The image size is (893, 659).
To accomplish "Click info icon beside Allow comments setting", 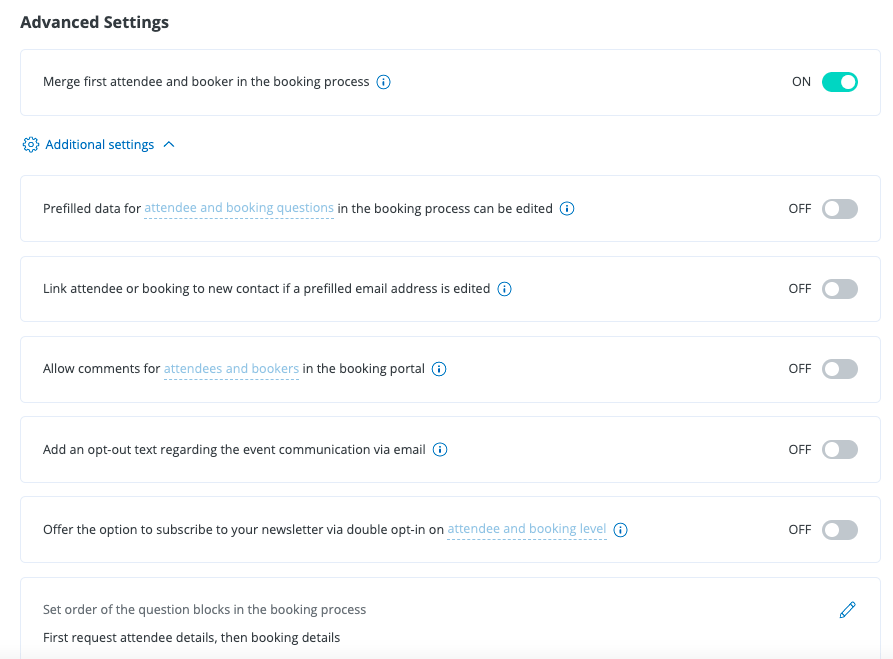I will 439,369.
